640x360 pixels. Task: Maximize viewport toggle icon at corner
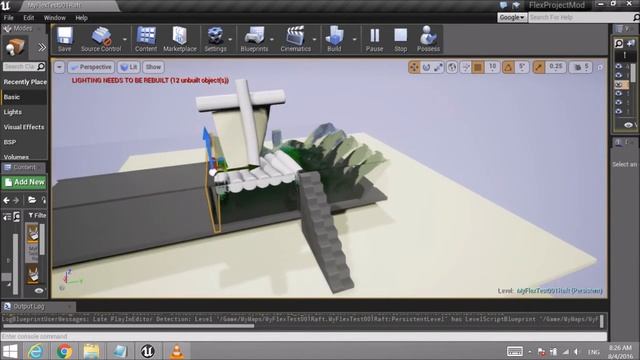[x=600, y=67]
